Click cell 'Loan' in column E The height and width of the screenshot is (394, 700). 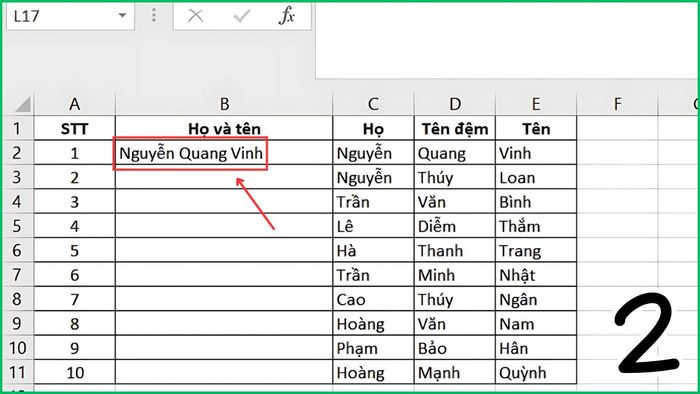[x=536, y=178]
